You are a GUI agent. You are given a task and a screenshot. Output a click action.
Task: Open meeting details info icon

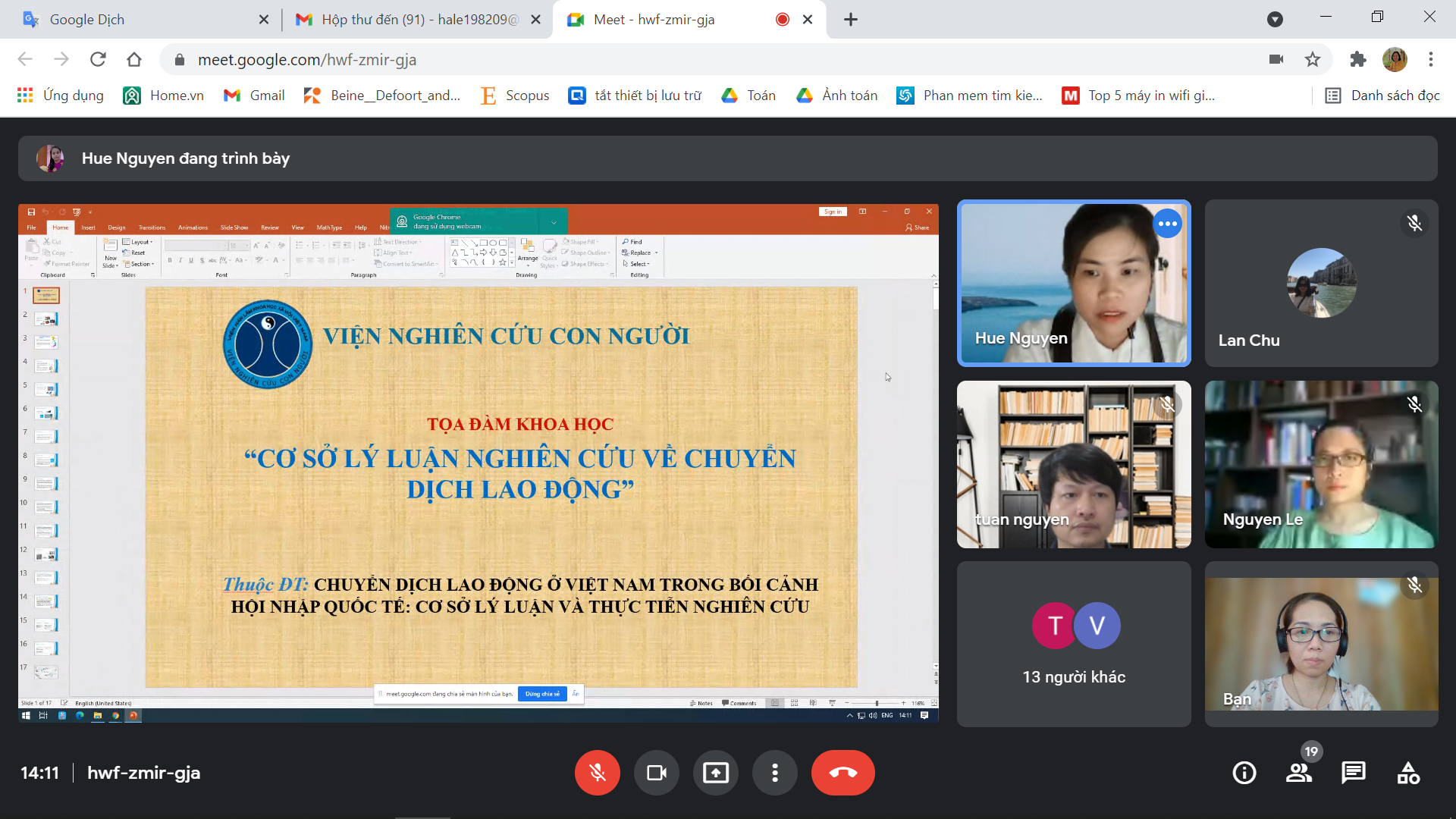pos(1244,773)
